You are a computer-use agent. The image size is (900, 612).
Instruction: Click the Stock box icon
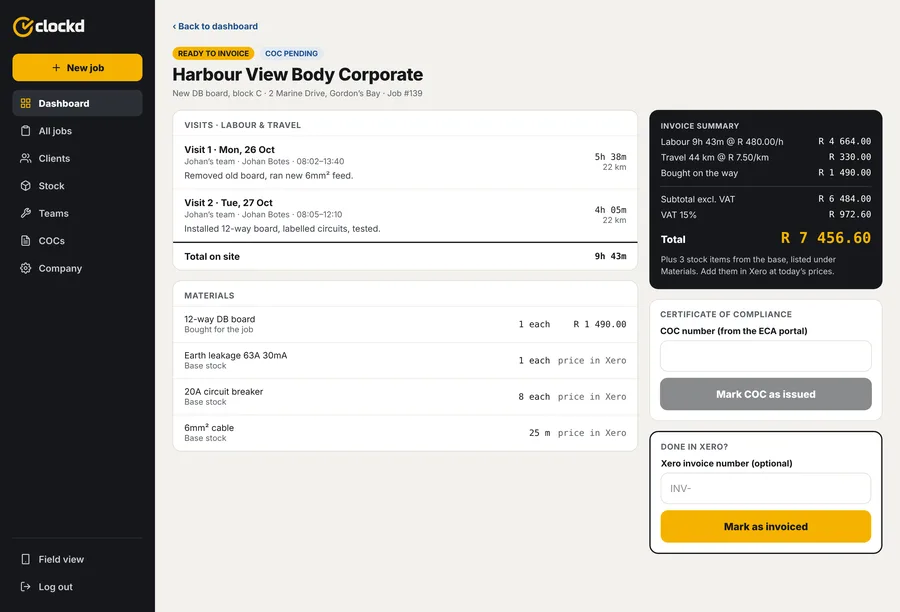pyautogui.click(x=25, y=186)
